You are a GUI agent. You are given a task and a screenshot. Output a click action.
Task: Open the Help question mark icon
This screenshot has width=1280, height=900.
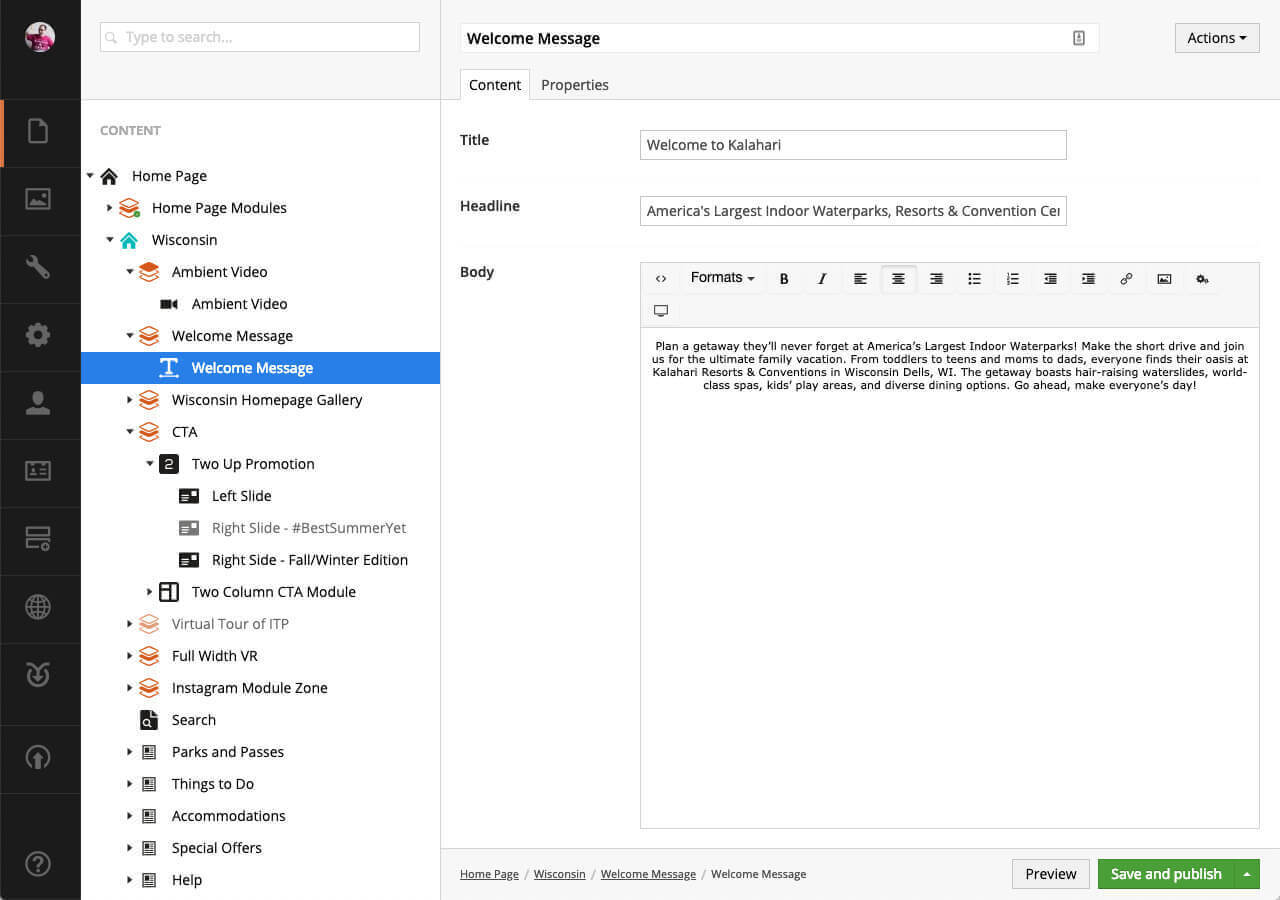click(38, 864)
